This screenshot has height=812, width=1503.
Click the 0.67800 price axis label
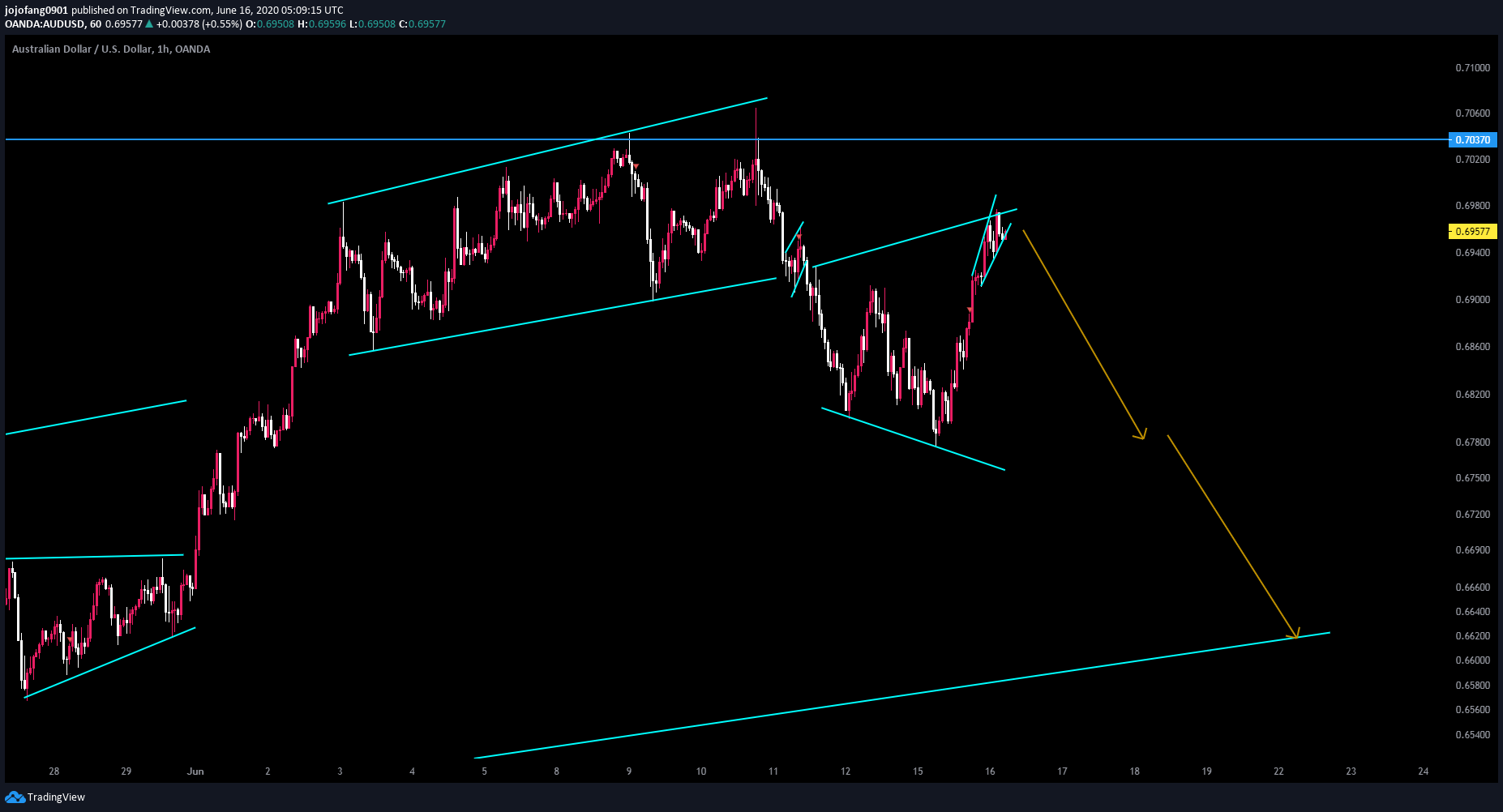pos(1473,442)
